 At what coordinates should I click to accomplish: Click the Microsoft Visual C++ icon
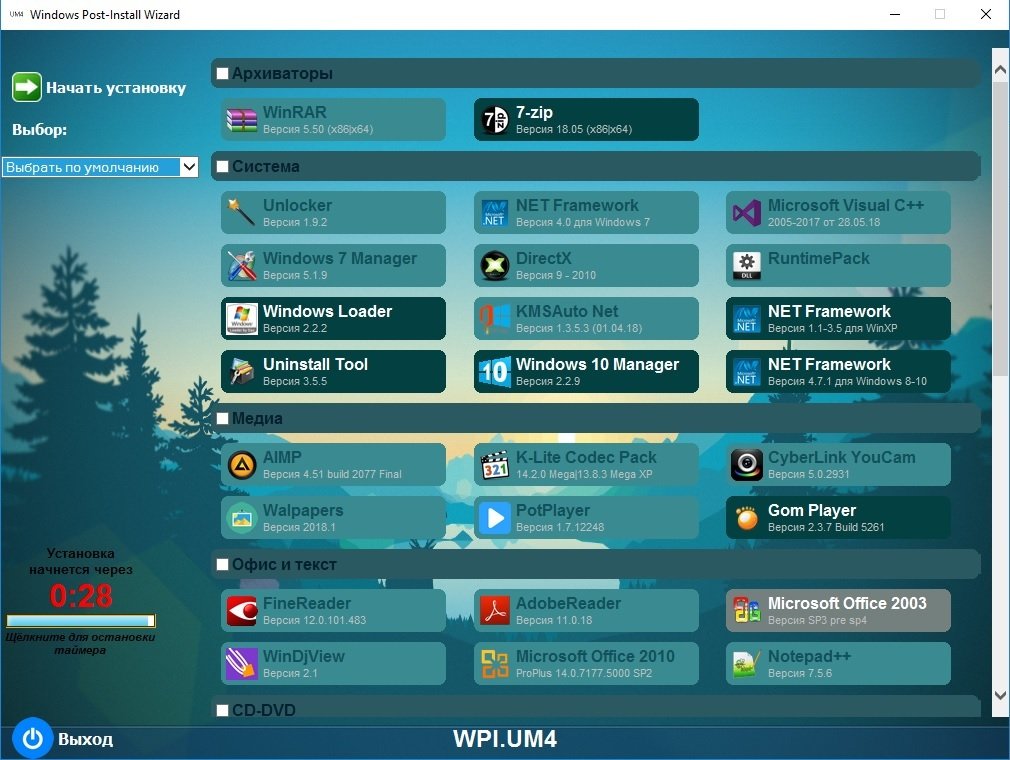pyautogui.click(x=747, y=213)
